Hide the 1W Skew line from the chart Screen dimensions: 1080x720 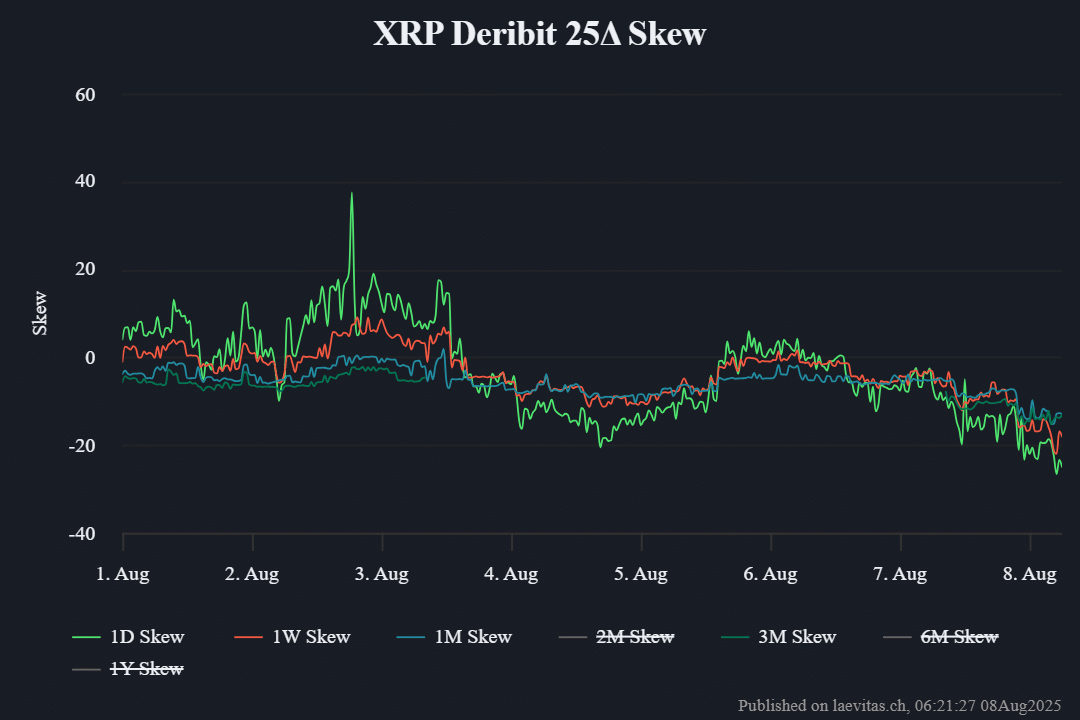coord(311,637)
